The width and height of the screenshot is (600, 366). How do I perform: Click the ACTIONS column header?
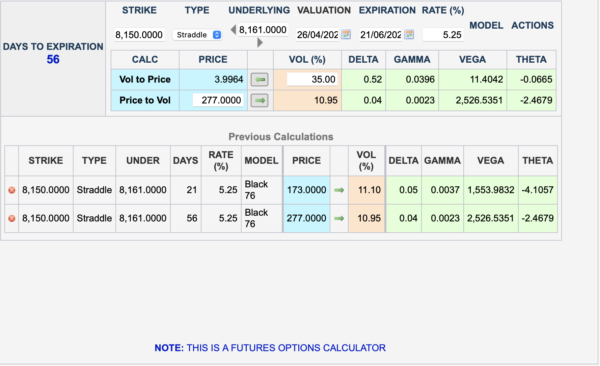click(x=532, y=25)
